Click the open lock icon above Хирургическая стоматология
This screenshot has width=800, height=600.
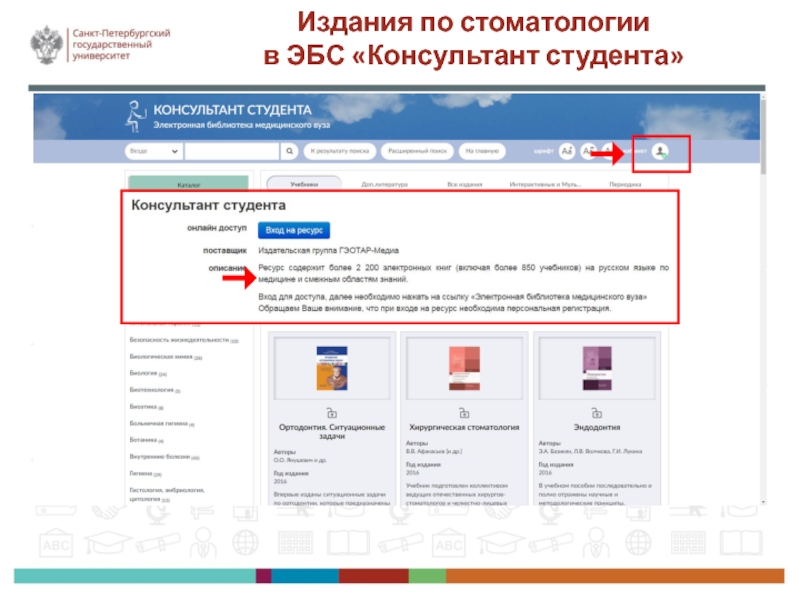(464, 412)
